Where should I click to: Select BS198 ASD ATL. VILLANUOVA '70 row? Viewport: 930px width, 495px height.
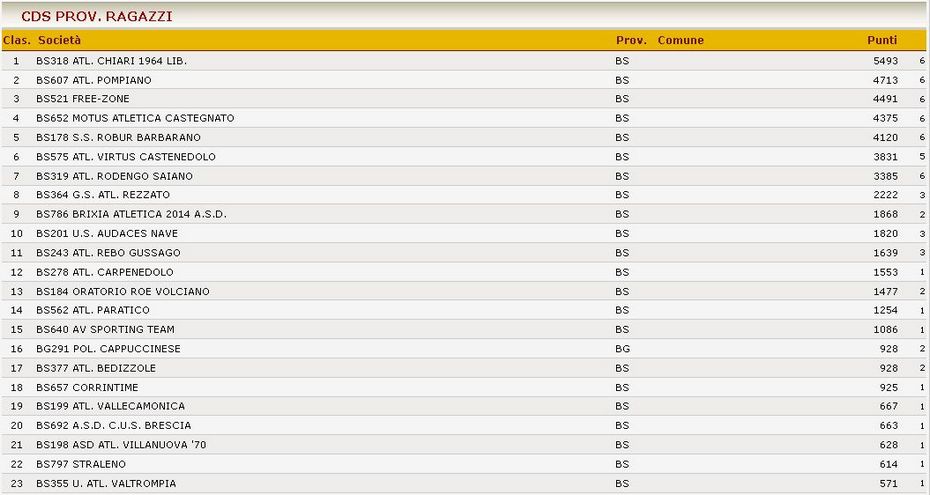(x=465, y=445)
